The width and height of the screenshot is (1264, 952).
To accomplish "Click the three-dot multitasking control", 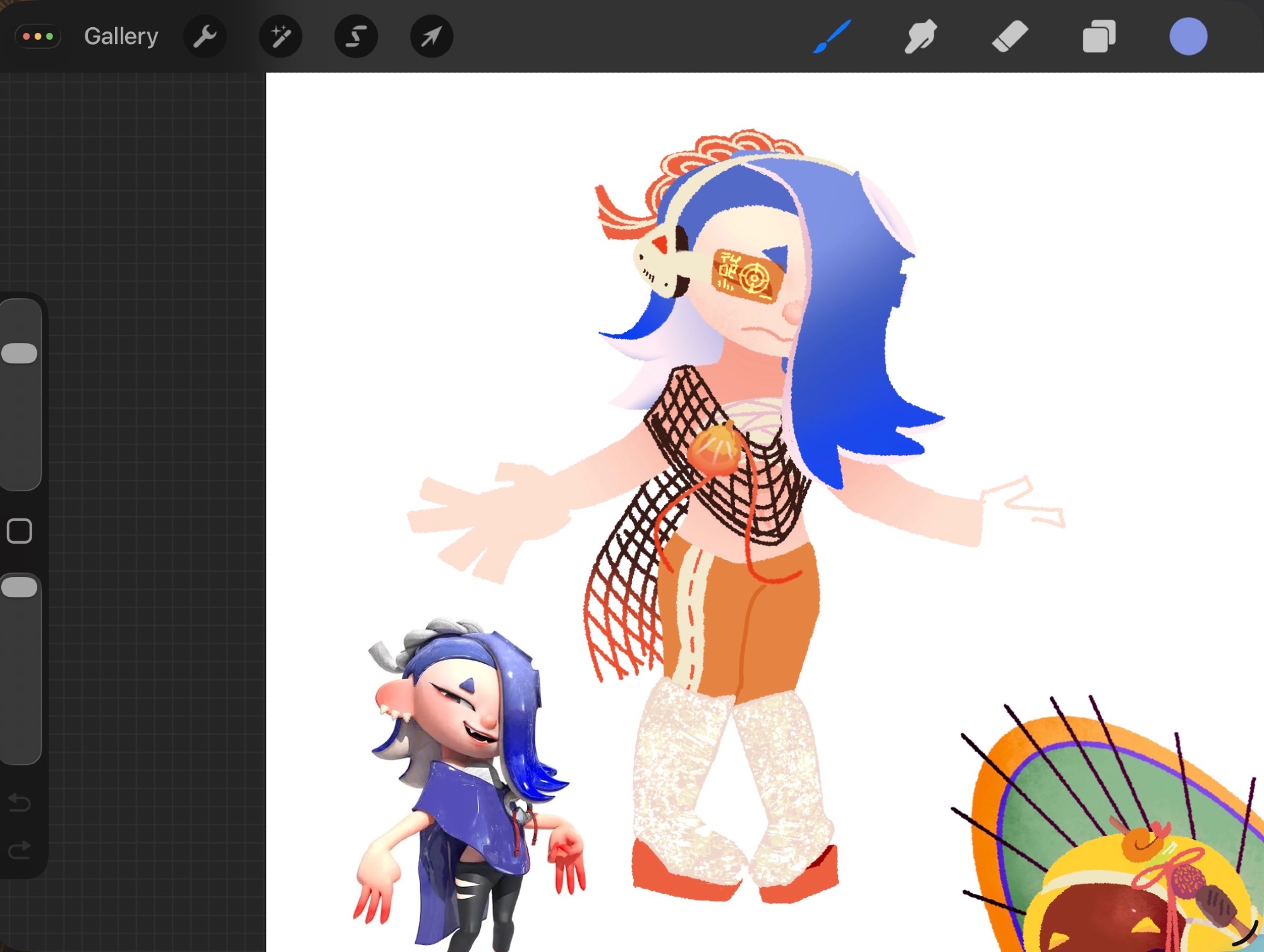I will point(38,37).
